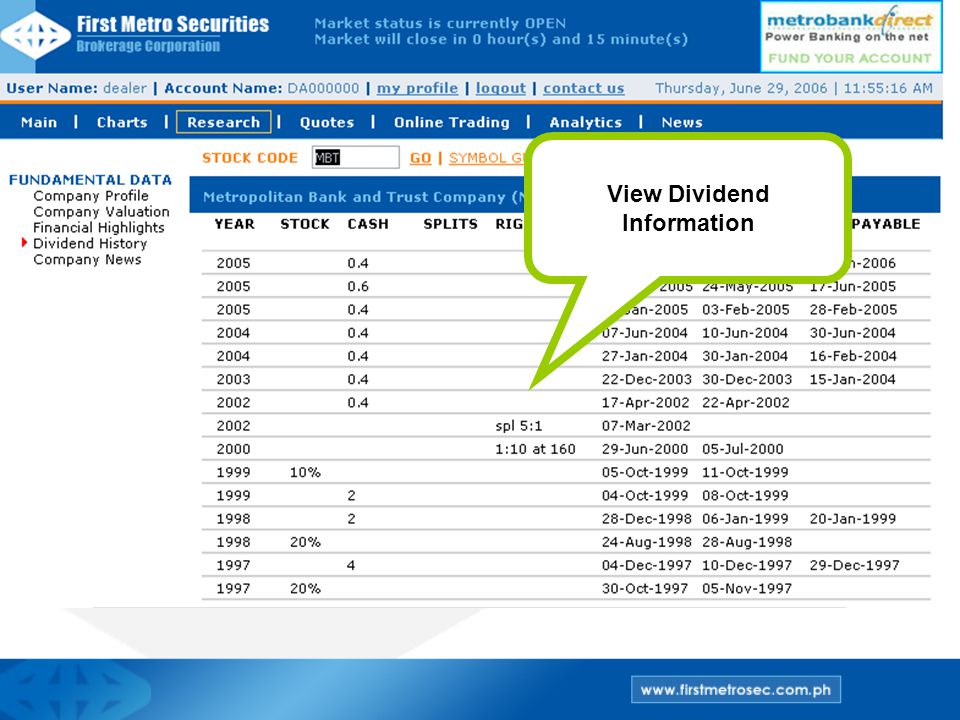Open Company Profile in Fundamental Data
This screenshot has width=960, height=720.
click(x=91, y=196)
